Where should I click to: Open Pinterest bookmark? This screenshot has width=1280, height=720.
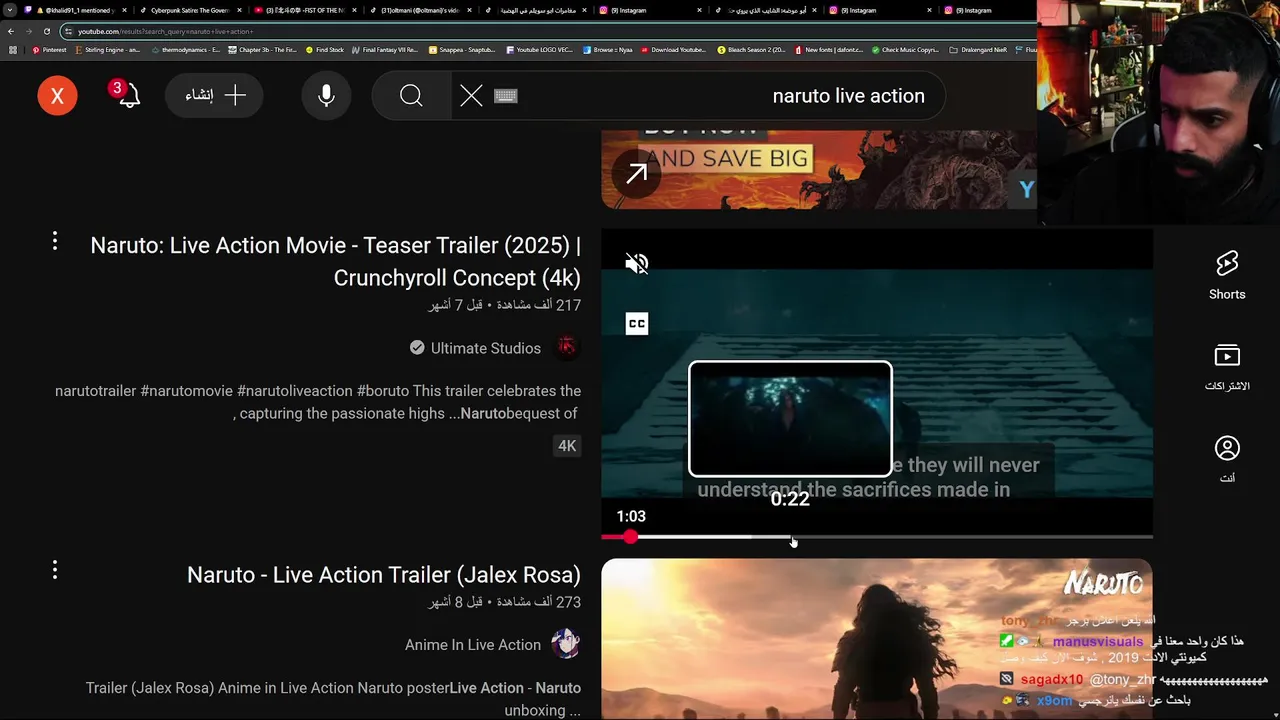pos(49,50)
